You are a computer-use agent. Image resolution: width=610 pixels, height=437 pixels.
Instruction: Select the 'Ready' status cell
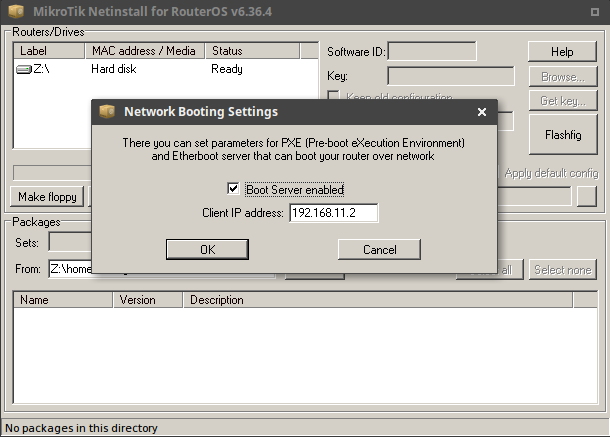(x=227, y=69)
